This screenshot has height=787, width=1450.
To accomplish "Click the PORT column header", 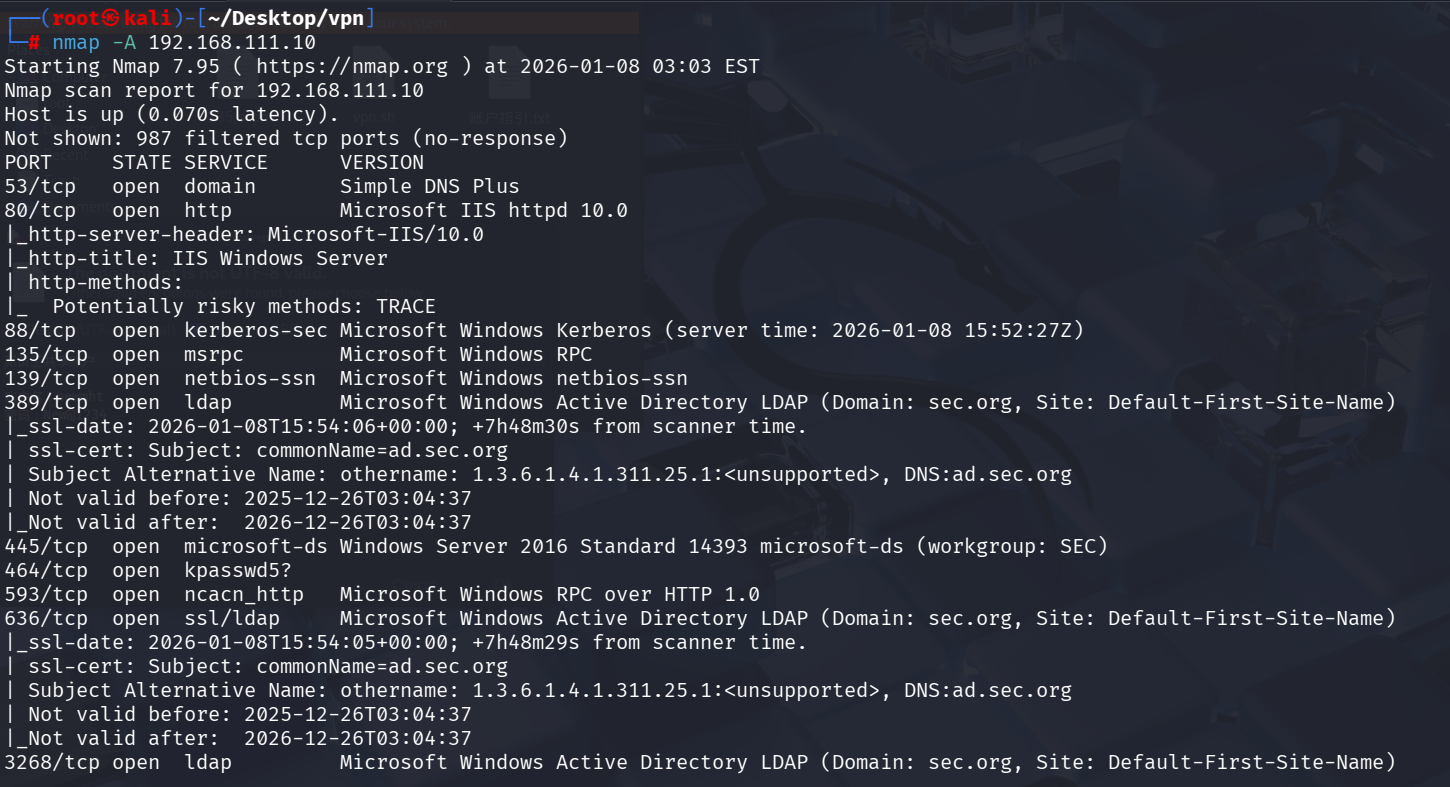I will pyautogui.click(x=28, y=162).
